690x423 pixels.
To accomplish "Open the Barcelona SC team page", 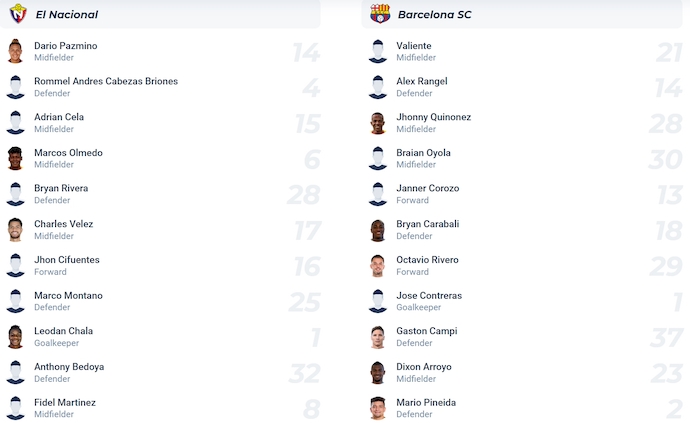I will (434, 15).
